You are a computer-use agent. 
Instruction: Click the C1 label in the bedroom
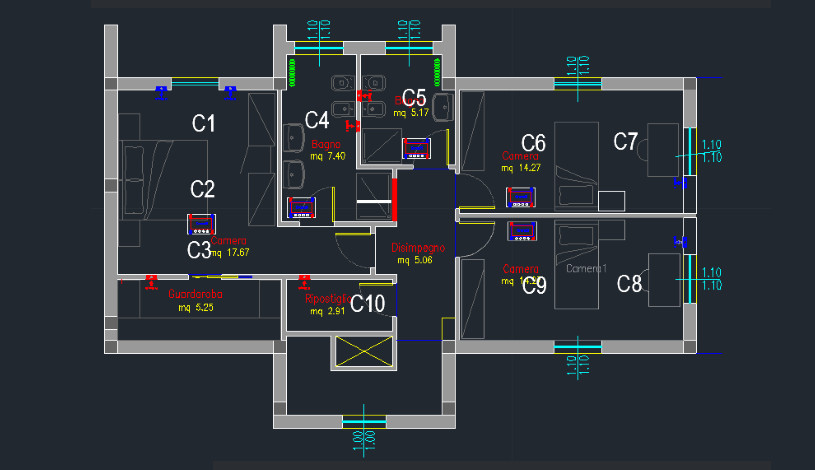click(x=204, y=124)
